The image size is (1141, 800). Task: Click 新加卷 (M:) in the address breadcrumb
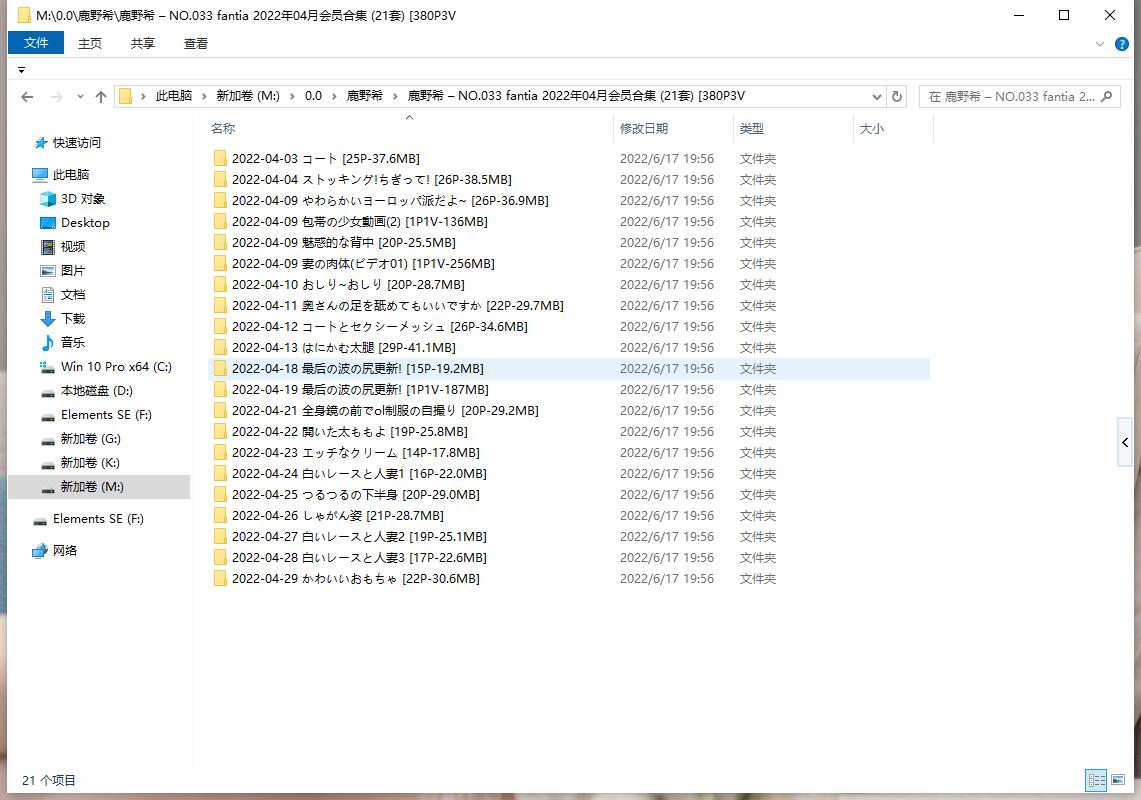[x=248, y=96]
